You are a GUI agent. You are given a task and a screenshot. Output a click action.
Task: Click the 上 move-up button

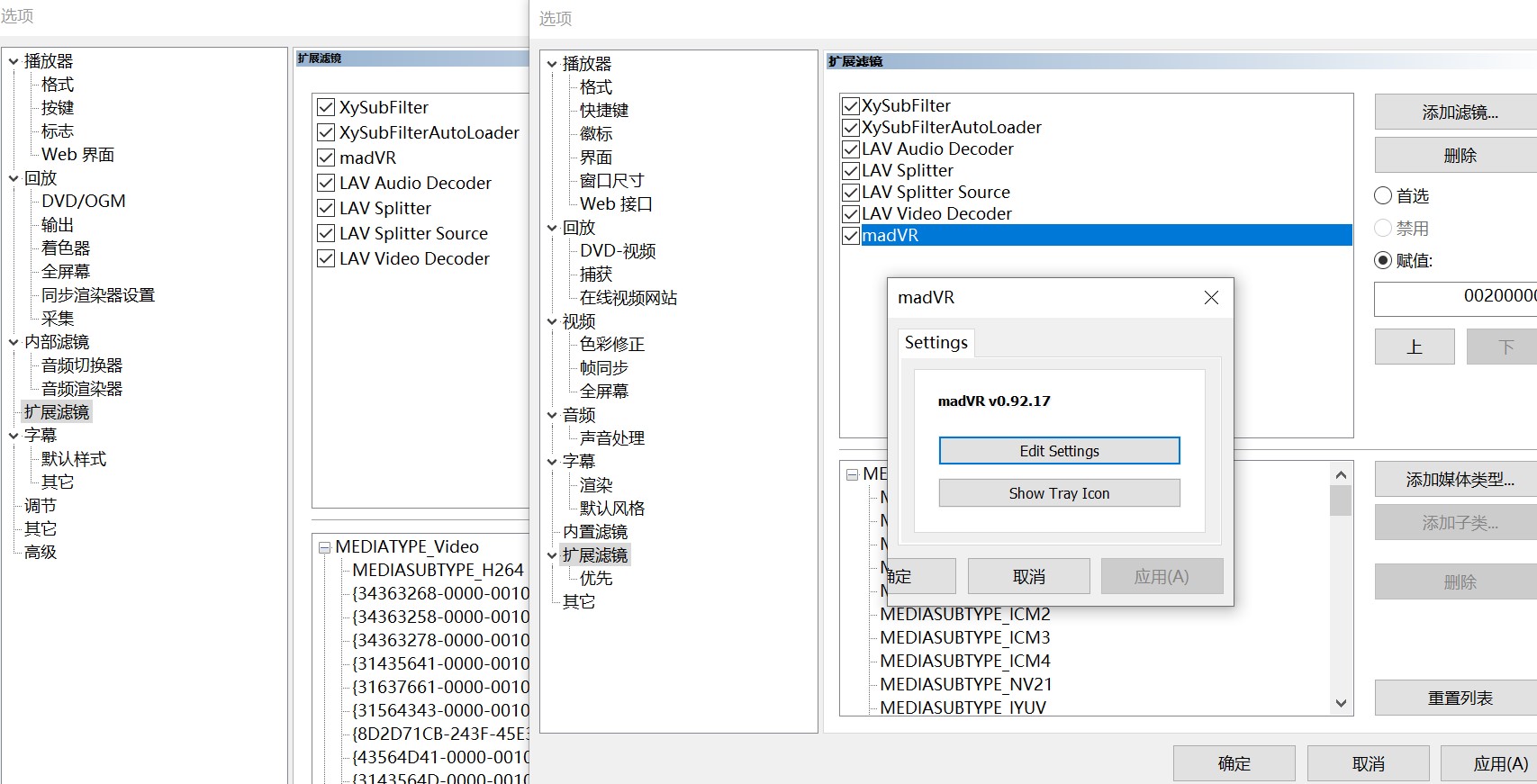click(x=1415, y=347)
